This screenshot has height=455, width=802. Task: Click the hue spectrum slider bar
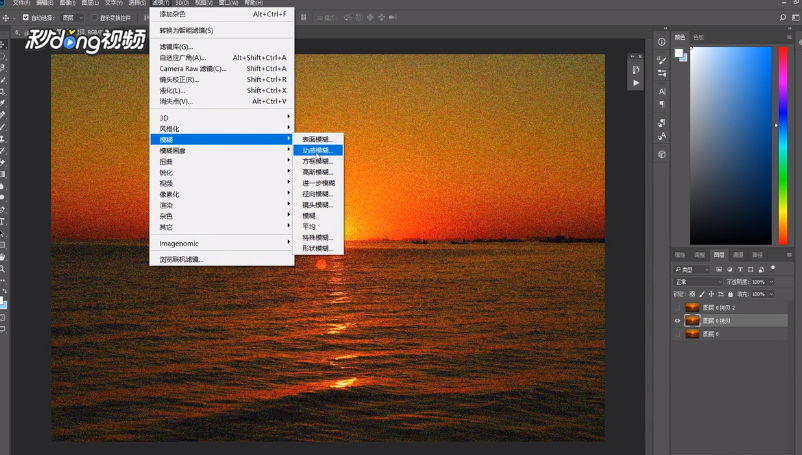tap(783, 146)
